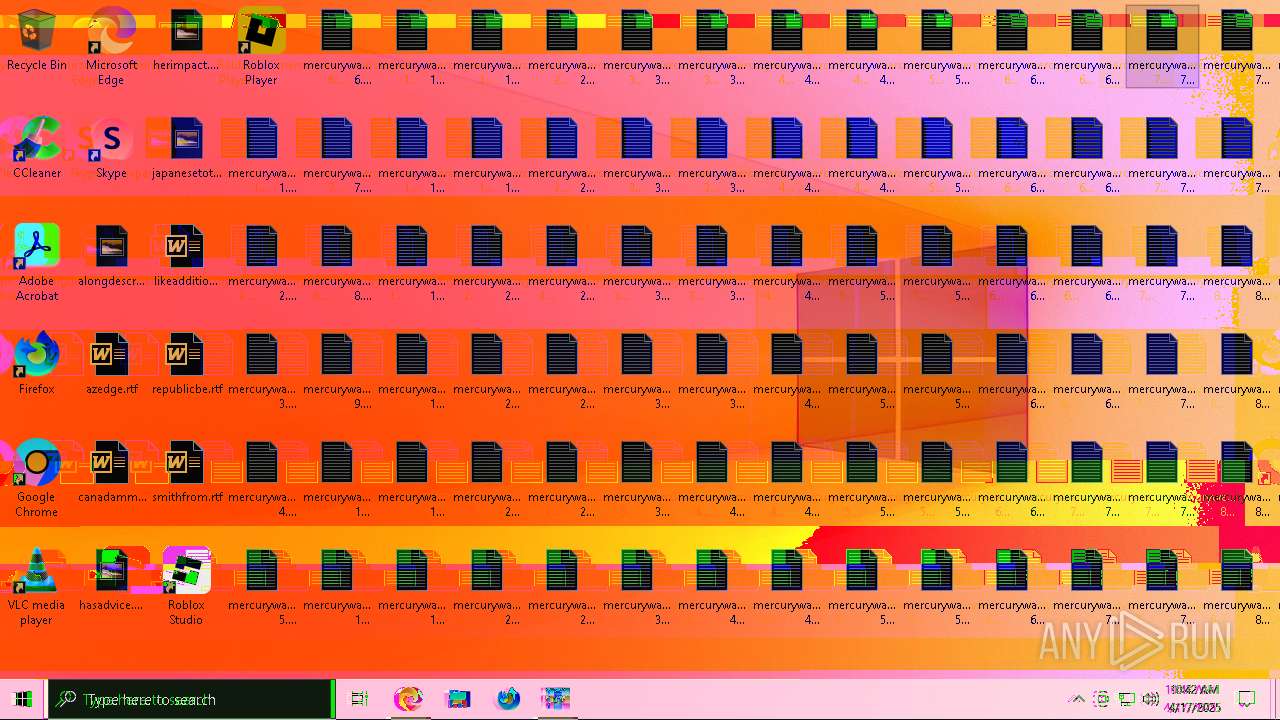Select the Google Chrome desktop shortcut
Viewport: 1280px width, 720px height.
pyautogui.click(x=37, y=479)
